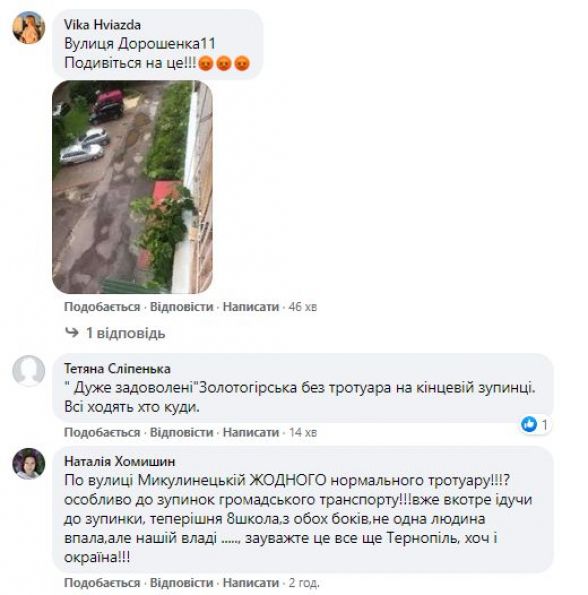Click Vika Hviazda's name
The image size is (588, 595).
pos(102,25)
